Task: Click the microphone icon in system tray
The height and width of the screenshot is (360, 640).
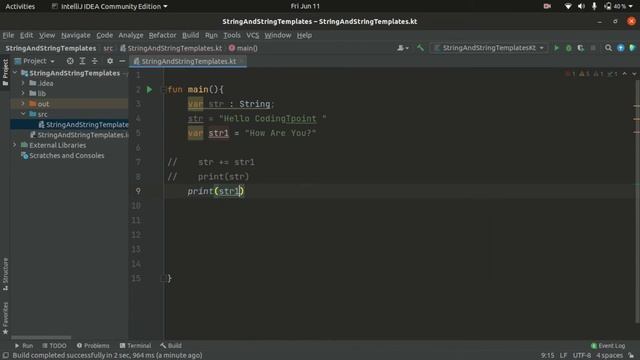Action: coord(594,6)
